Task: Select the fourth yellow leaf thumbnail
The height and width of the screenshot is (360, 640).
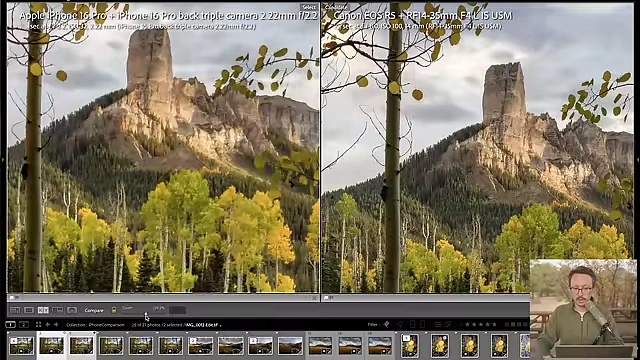Action: (499, 345)
